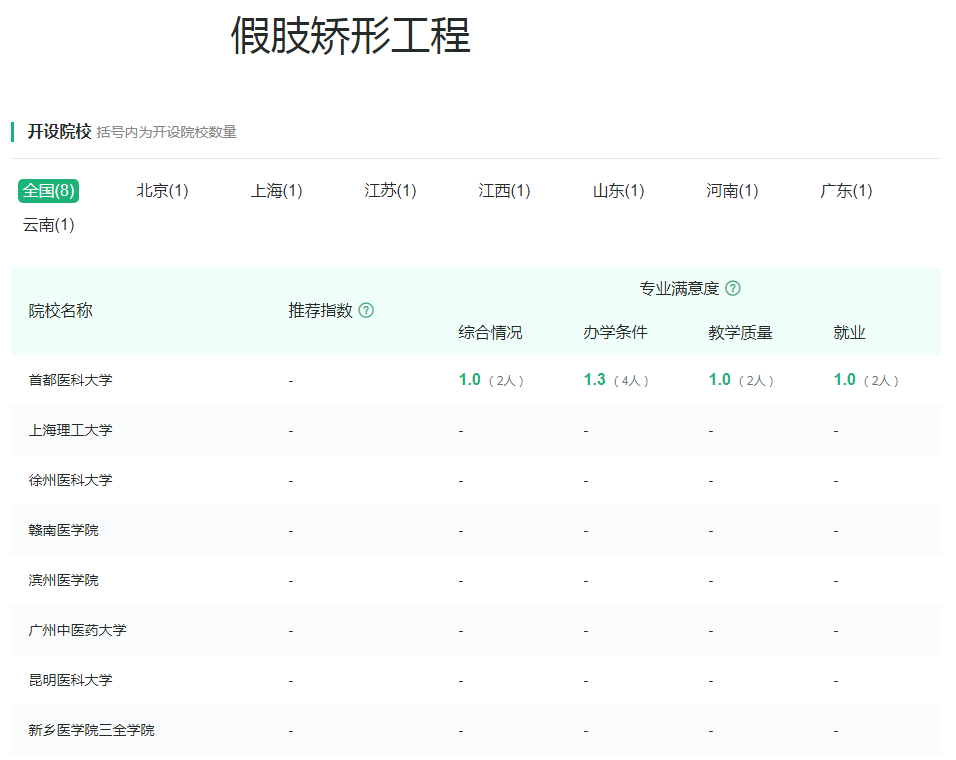Image resolution: width=956 pixels, height=760 pixels.
Task: Click the 括号内为开设院校数量 note
Action: coord(166,132)
